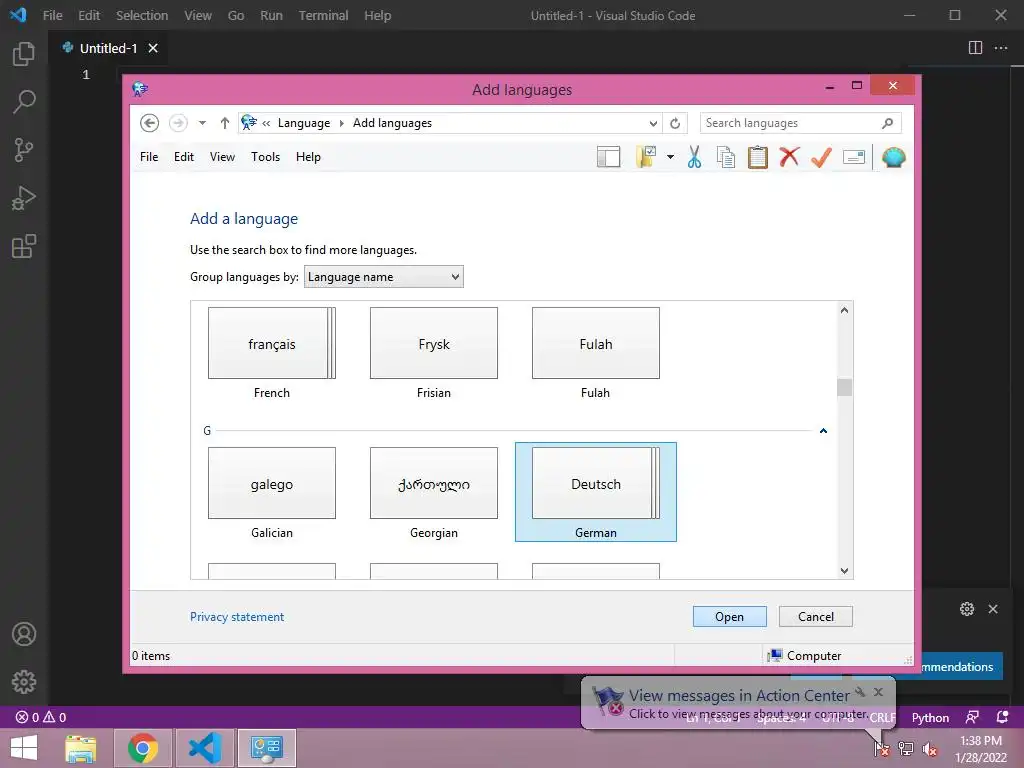Open Manage gear icon in VS Code

coord(24,682)
